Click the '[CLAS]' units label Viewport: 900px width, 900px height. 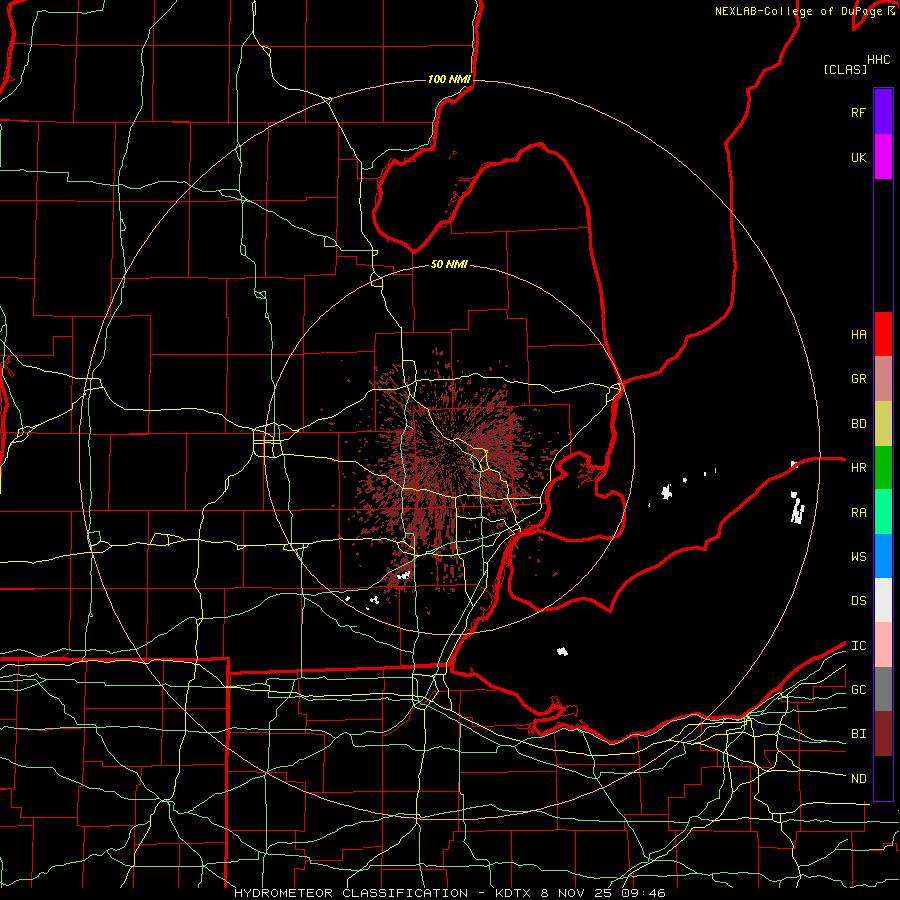pyautogui.click(x=845, y=69)
